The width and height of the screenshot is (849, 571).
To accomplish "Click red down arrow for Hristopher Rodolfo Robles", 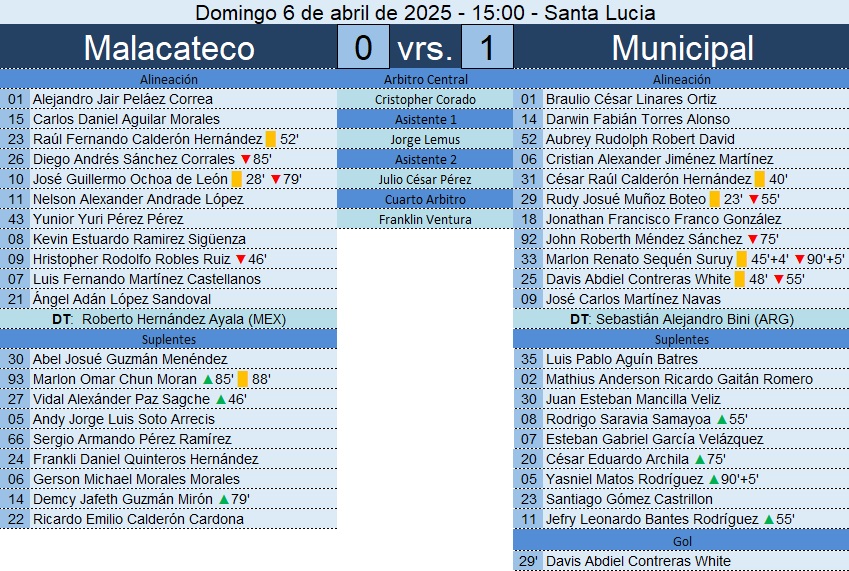I will click(241, 259).
